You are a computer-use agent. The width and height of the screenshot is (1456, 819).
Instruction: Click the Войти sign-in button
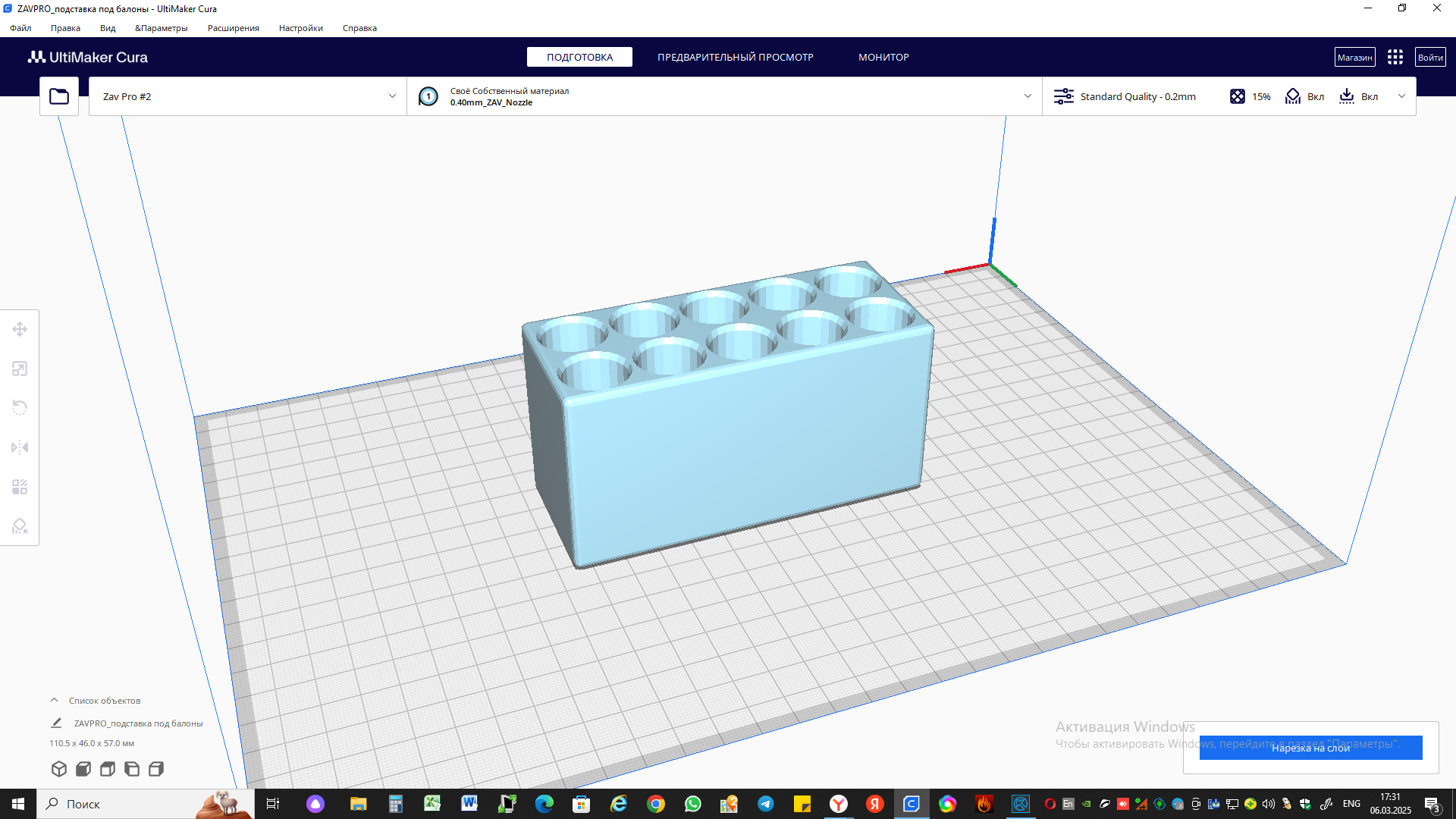pos(1429,58)
